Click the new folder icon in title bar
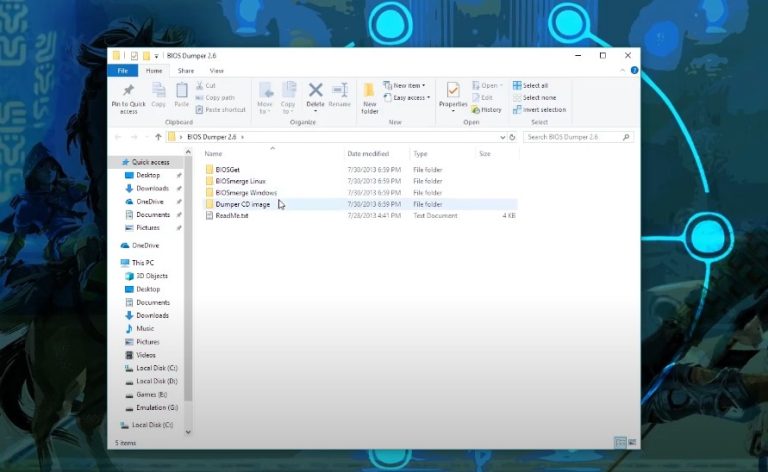 point(146,56)
